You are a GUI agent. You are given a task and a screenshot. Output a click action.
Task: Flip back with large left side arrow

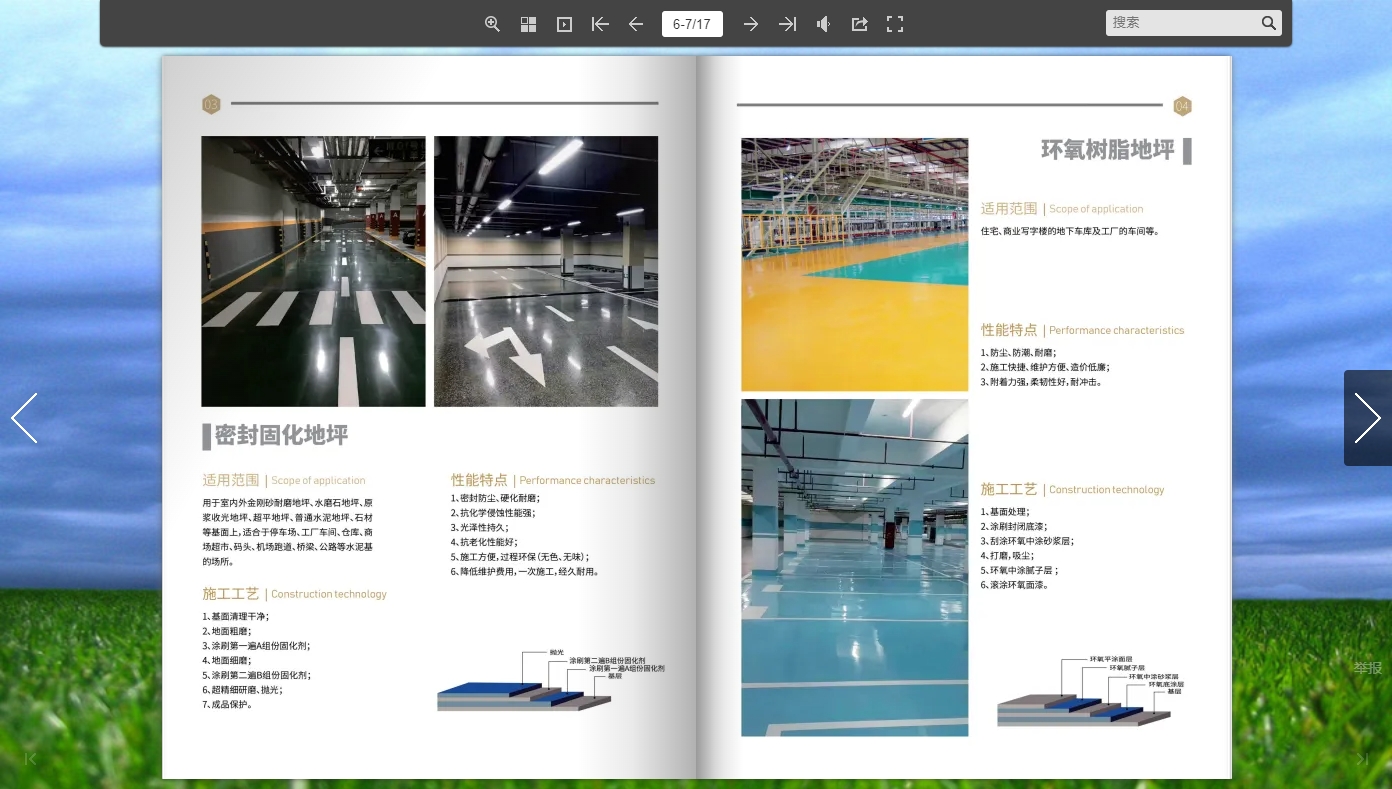pos(24,418)
